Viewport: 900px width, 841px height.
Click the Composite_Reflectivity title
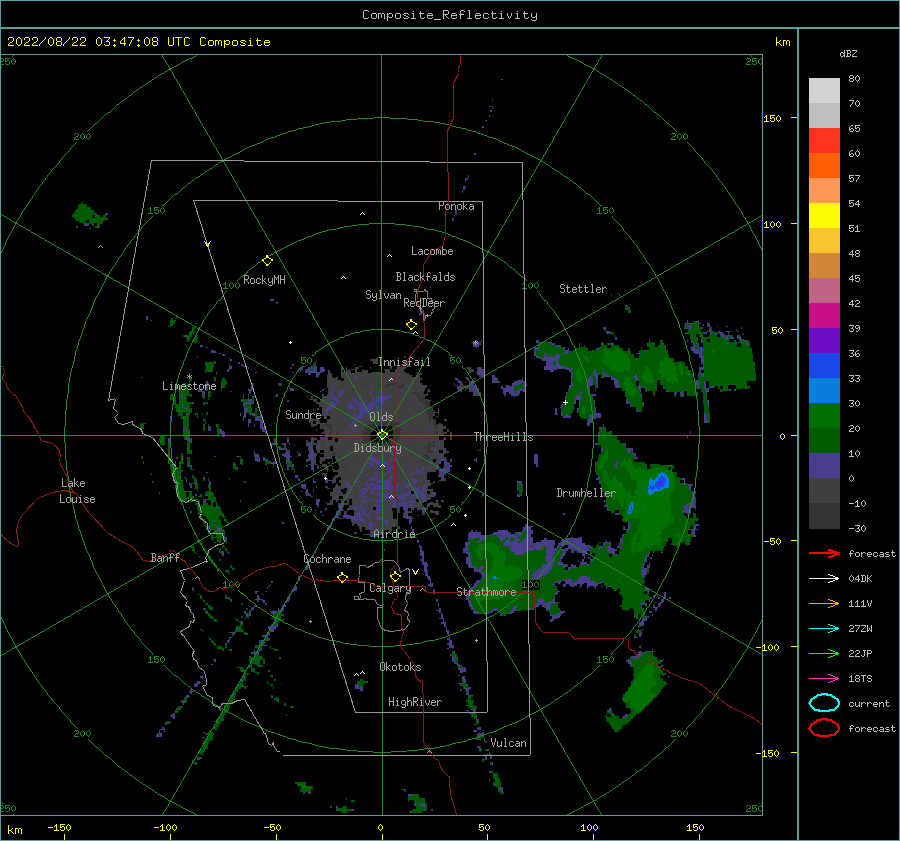(450, 15)
